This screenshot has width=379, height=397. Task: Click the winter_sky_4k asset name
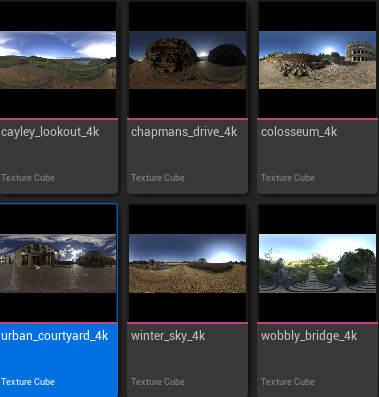168,336
